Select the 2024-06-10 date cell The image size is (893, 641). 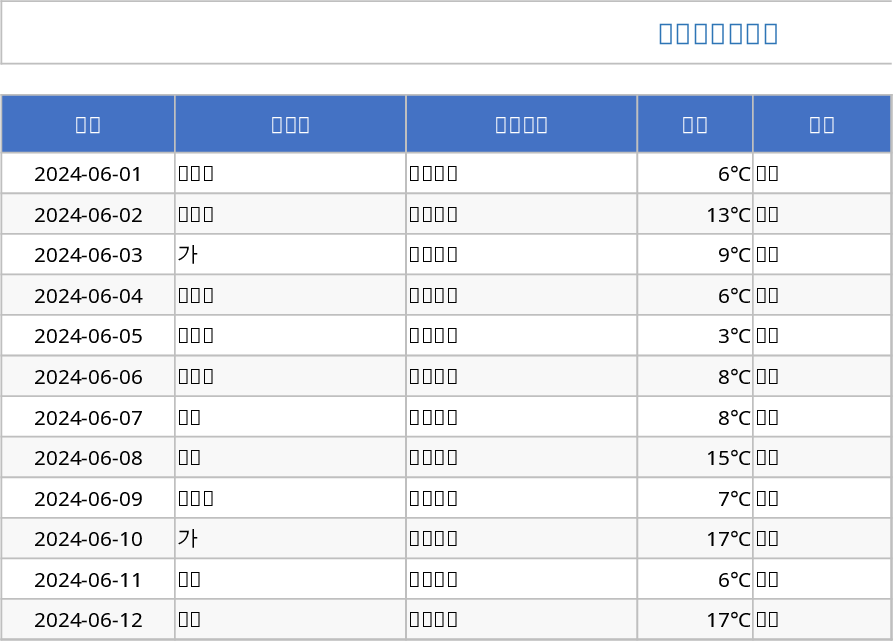[88, 539]
